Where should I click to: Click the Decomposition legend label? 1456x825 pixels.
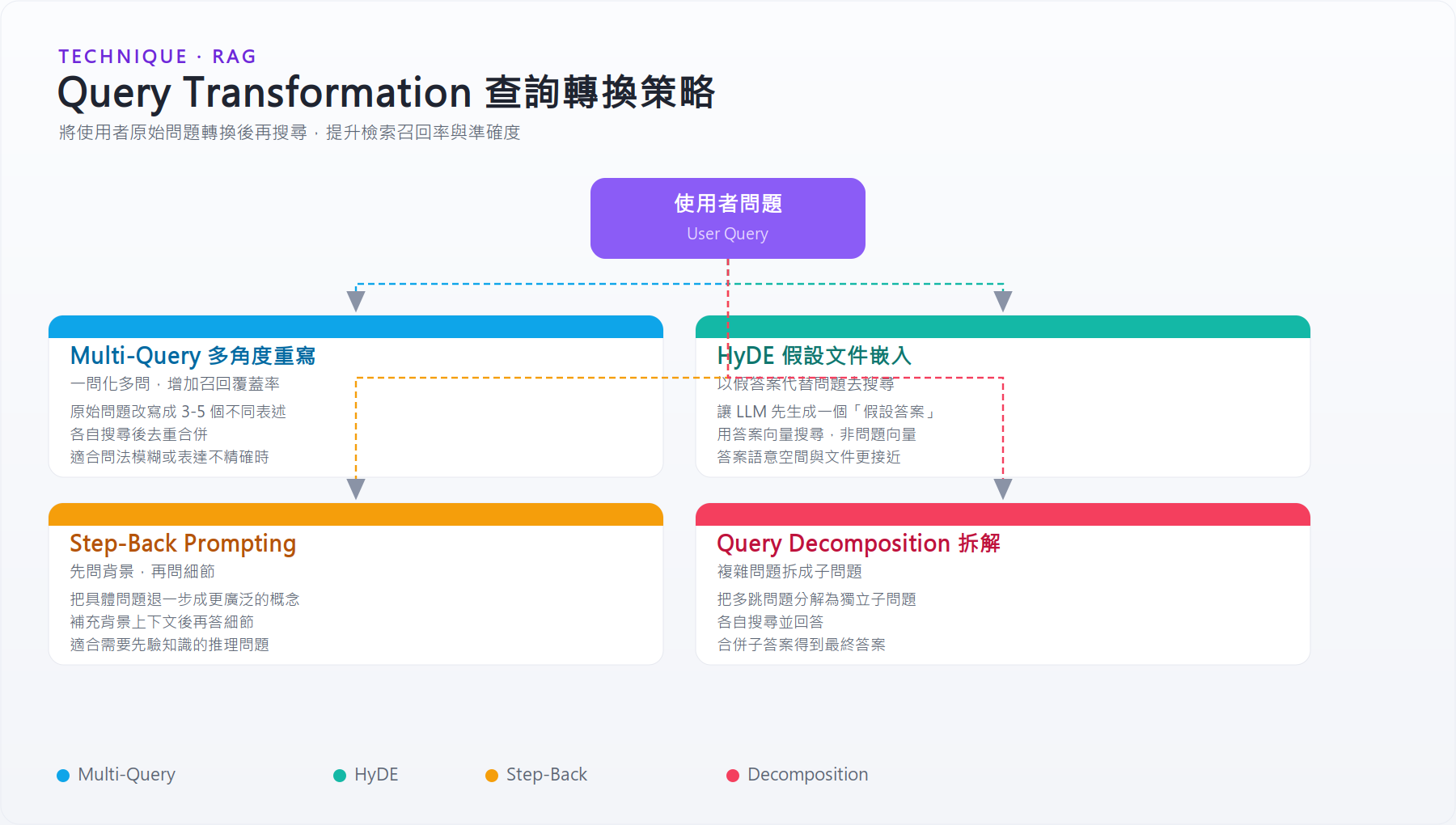[x=807, y=775]
